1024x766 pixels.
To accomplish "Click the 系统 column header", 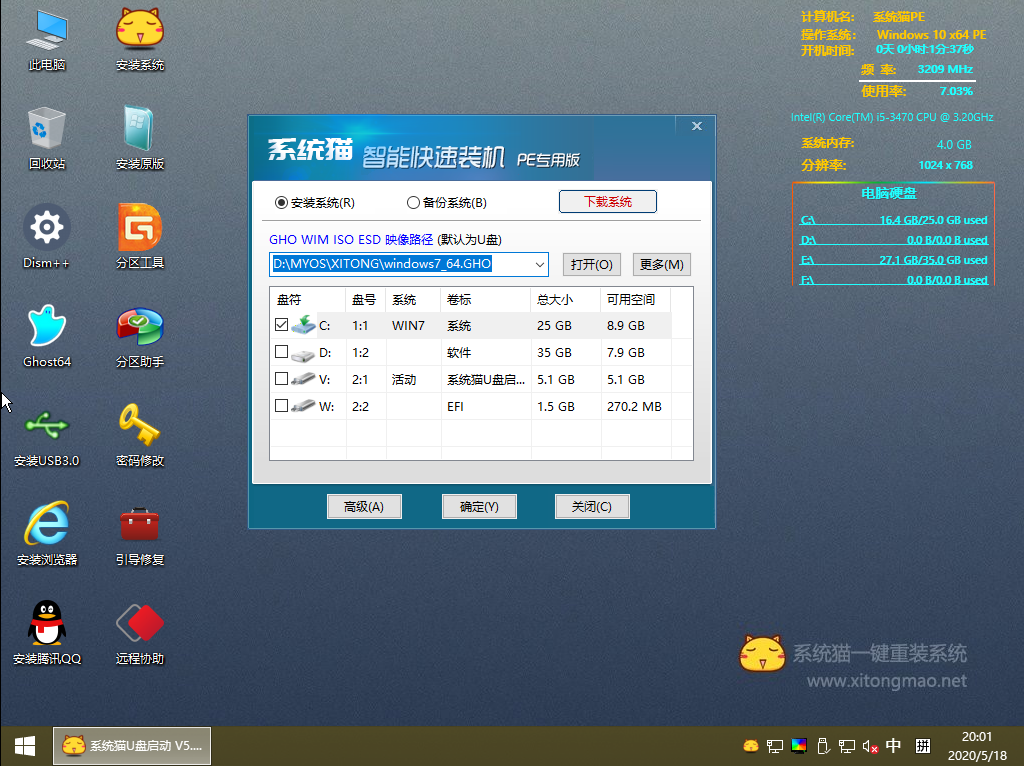I will pos(413,300).
